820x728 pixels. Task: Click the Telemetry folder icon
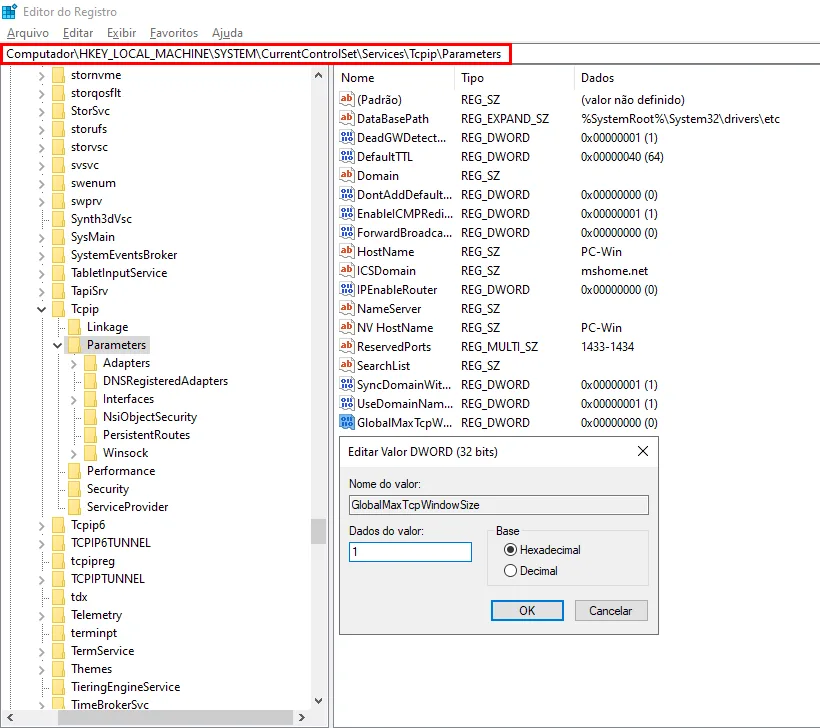click(x=59, y=615)
